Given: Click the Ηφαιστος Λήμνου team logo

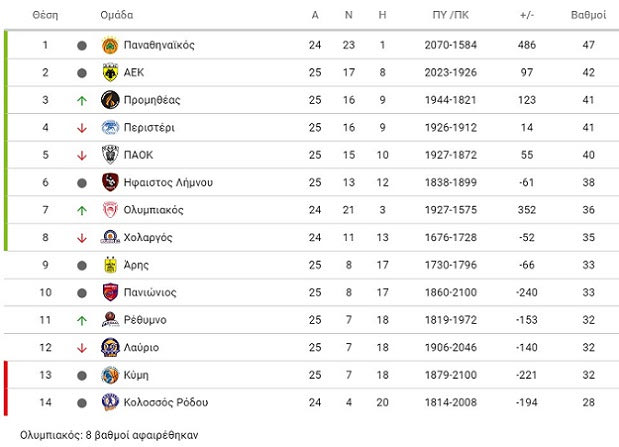Looking at the screenshot, I should point(110,182).
